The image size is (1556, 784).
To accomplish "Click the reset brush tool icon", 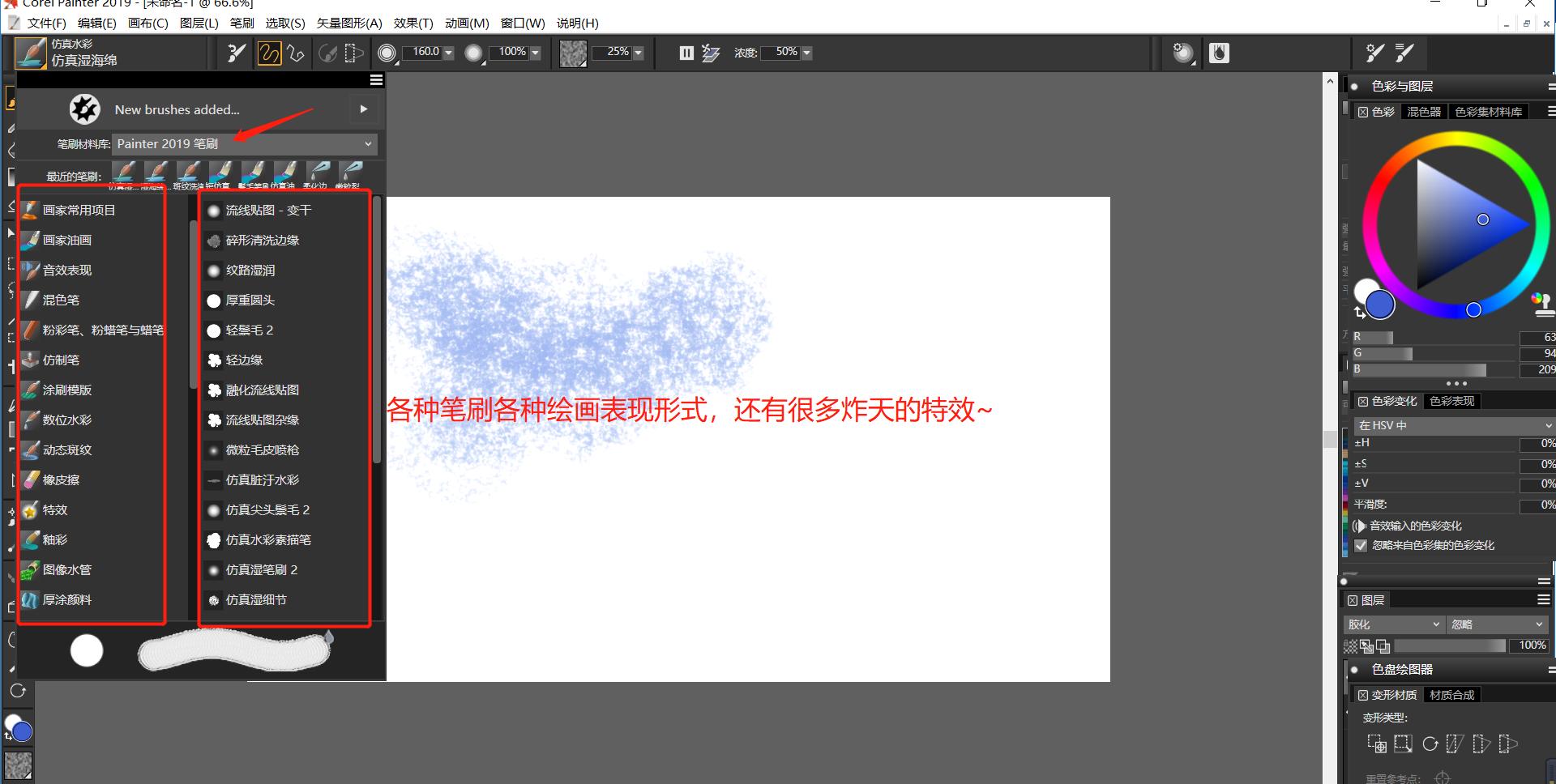I will click(236, 53).
